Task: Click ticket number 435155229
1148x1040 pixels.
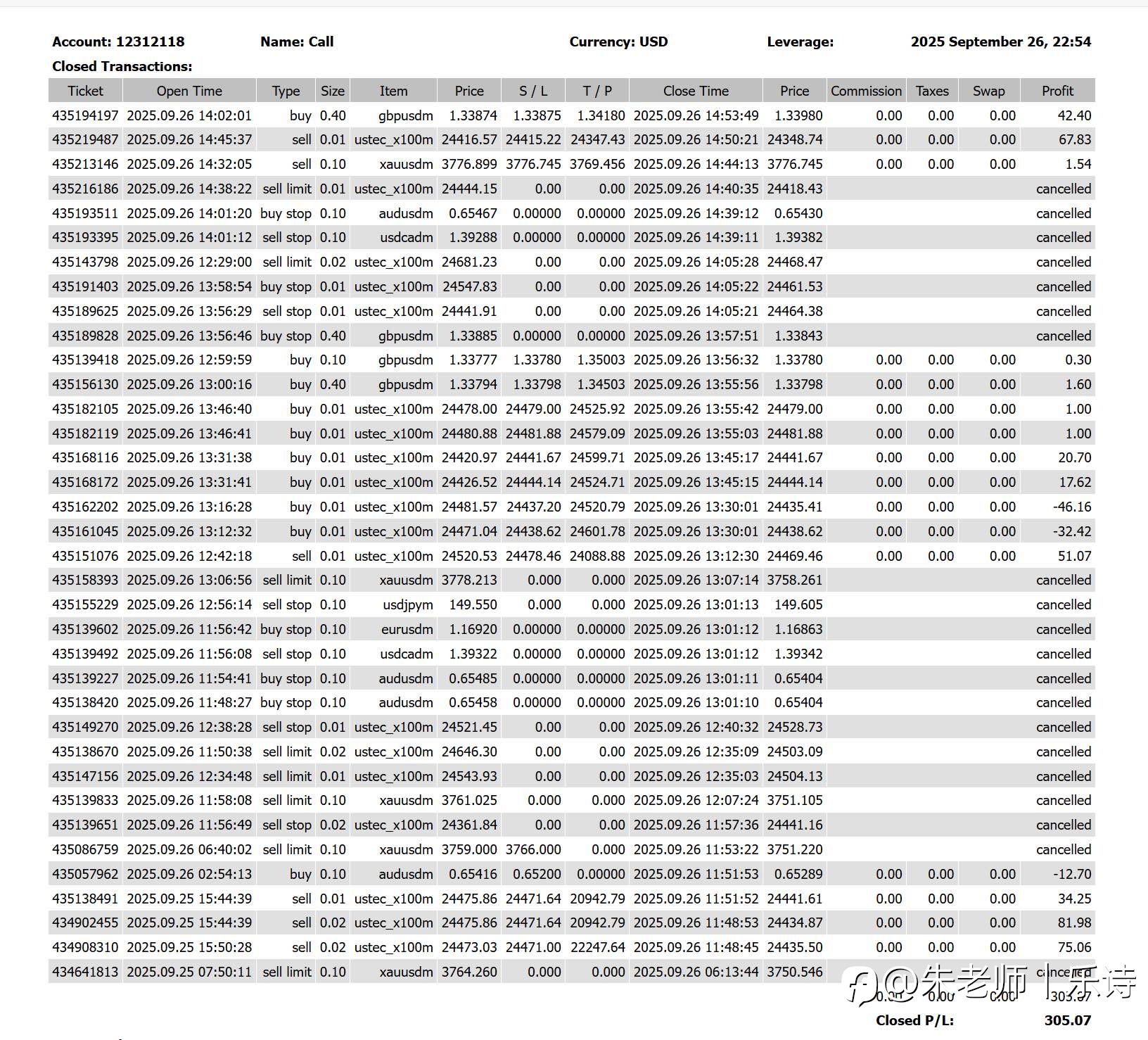Action: tap(85, 604)
